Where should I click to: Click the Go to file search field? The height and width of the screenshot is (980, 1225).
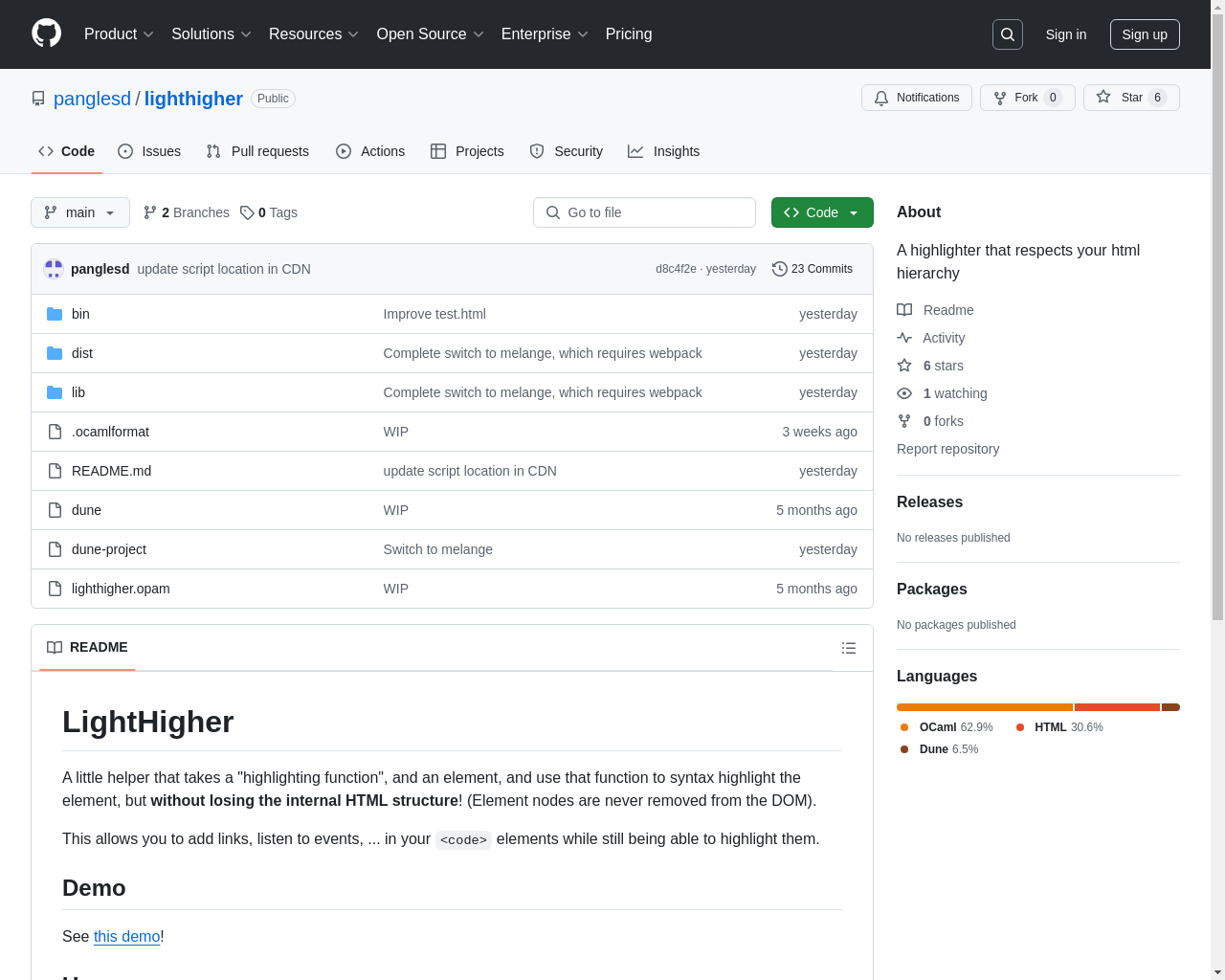644,212
